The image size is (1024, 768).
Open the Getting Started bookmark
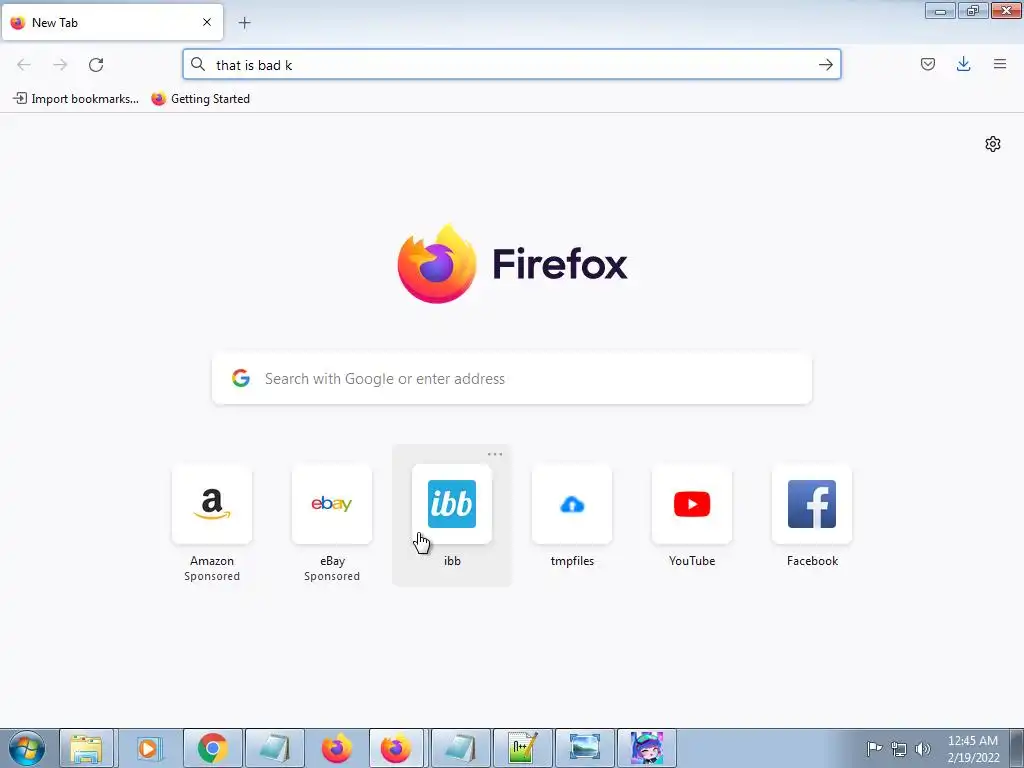[200, 99]
